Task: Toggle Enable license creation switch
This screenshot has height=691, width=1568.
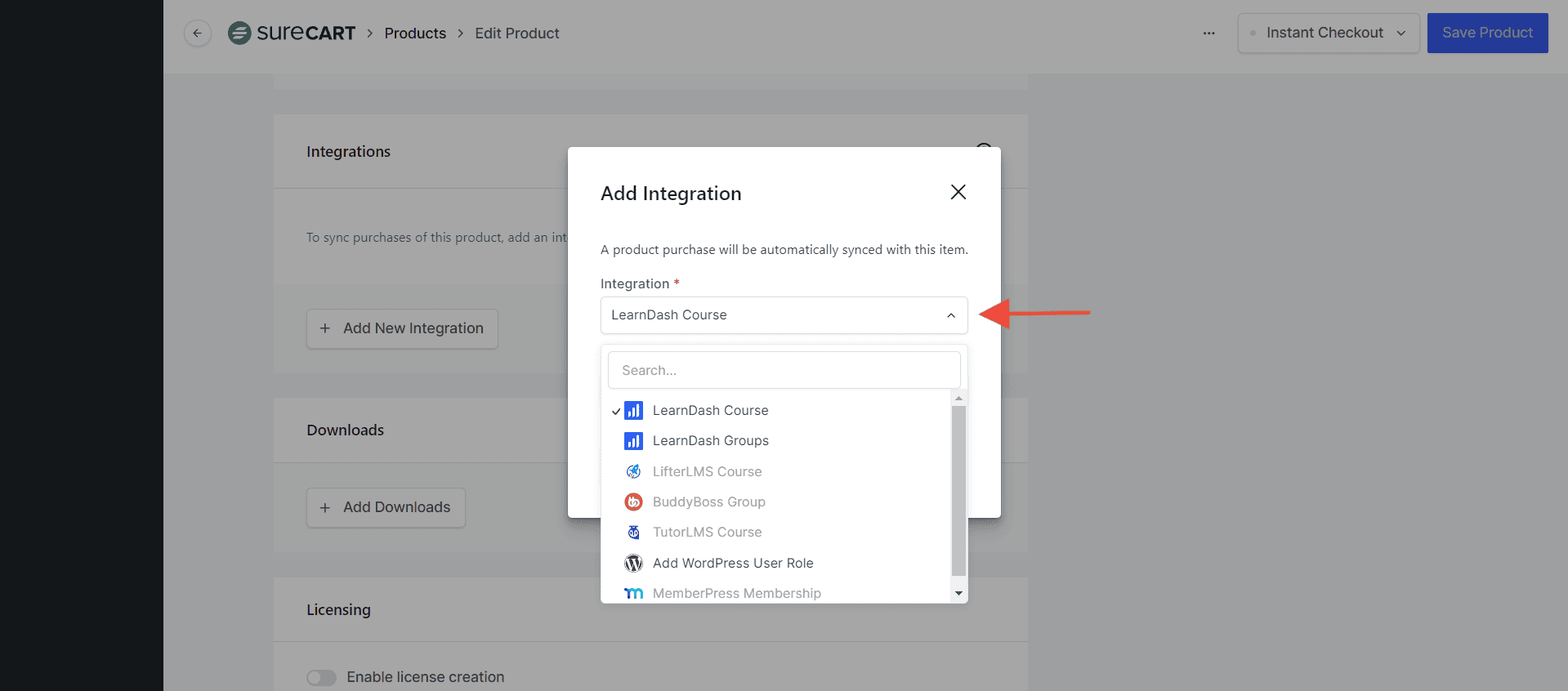Action: [321, 678]
